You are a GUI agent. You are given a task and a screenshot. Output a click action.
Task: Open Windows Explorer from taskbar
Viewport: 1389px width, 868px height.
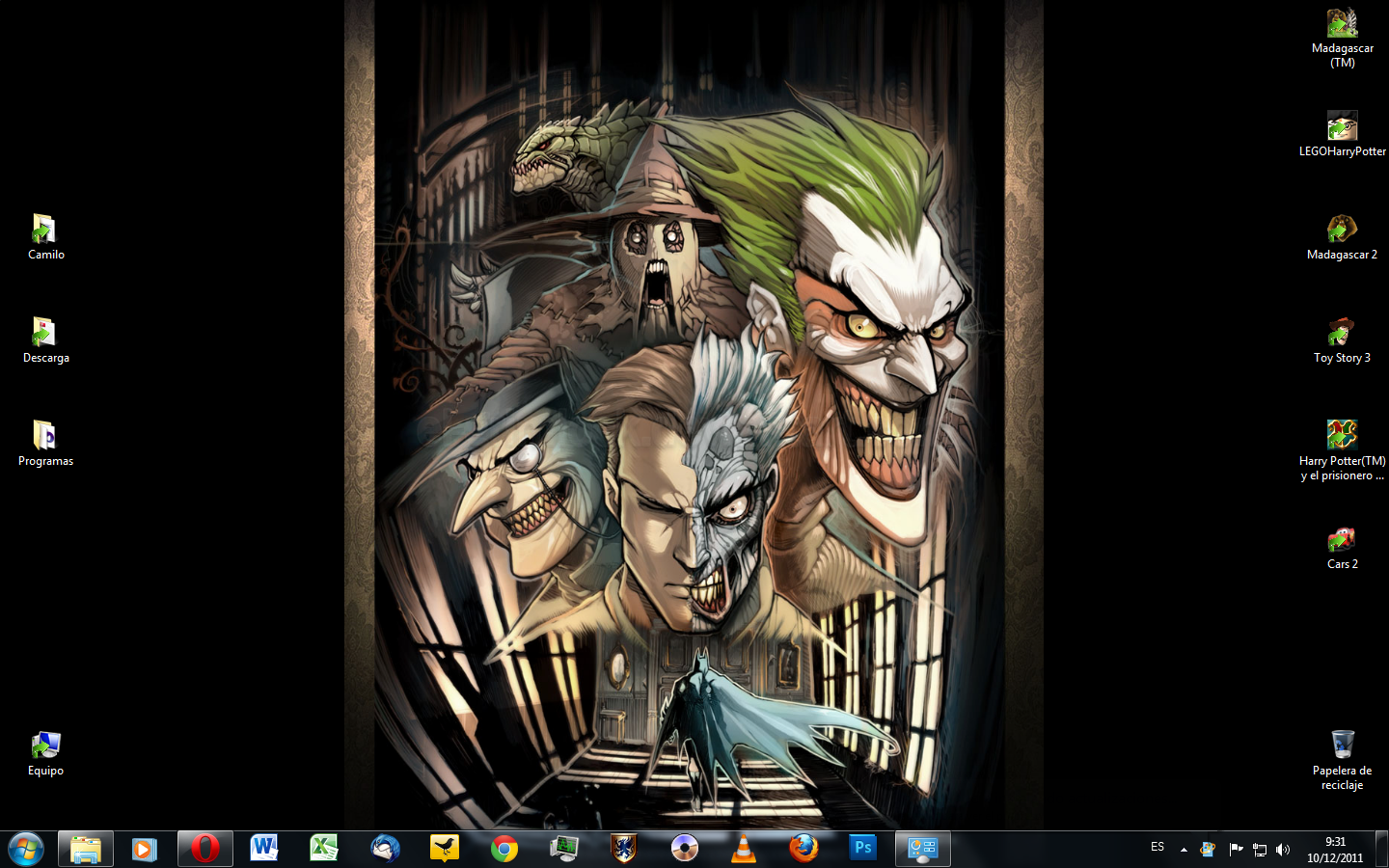coord(86,849)
